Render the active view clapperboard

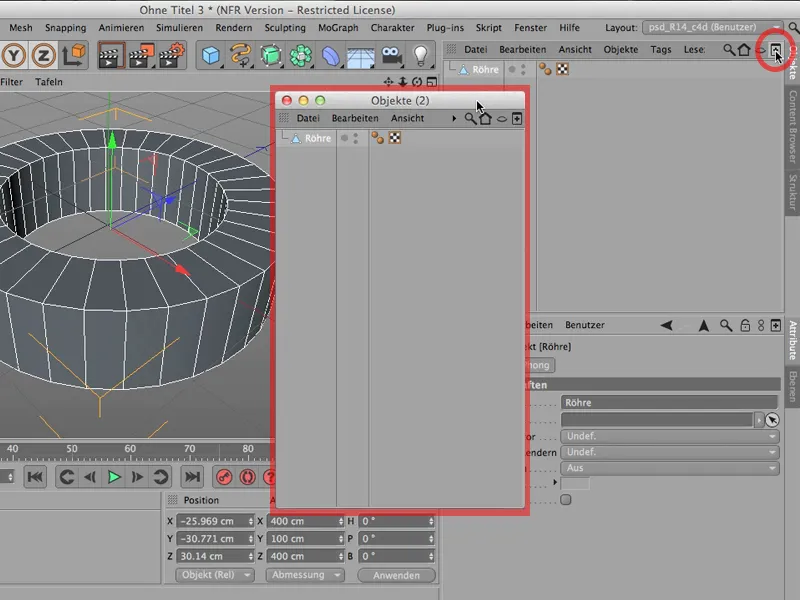click(x=111, y=56)
